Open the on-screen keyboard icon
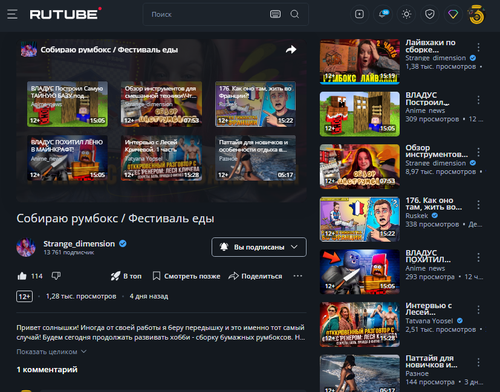Screen dimensions: 500x392 click(x=275, y=14)
